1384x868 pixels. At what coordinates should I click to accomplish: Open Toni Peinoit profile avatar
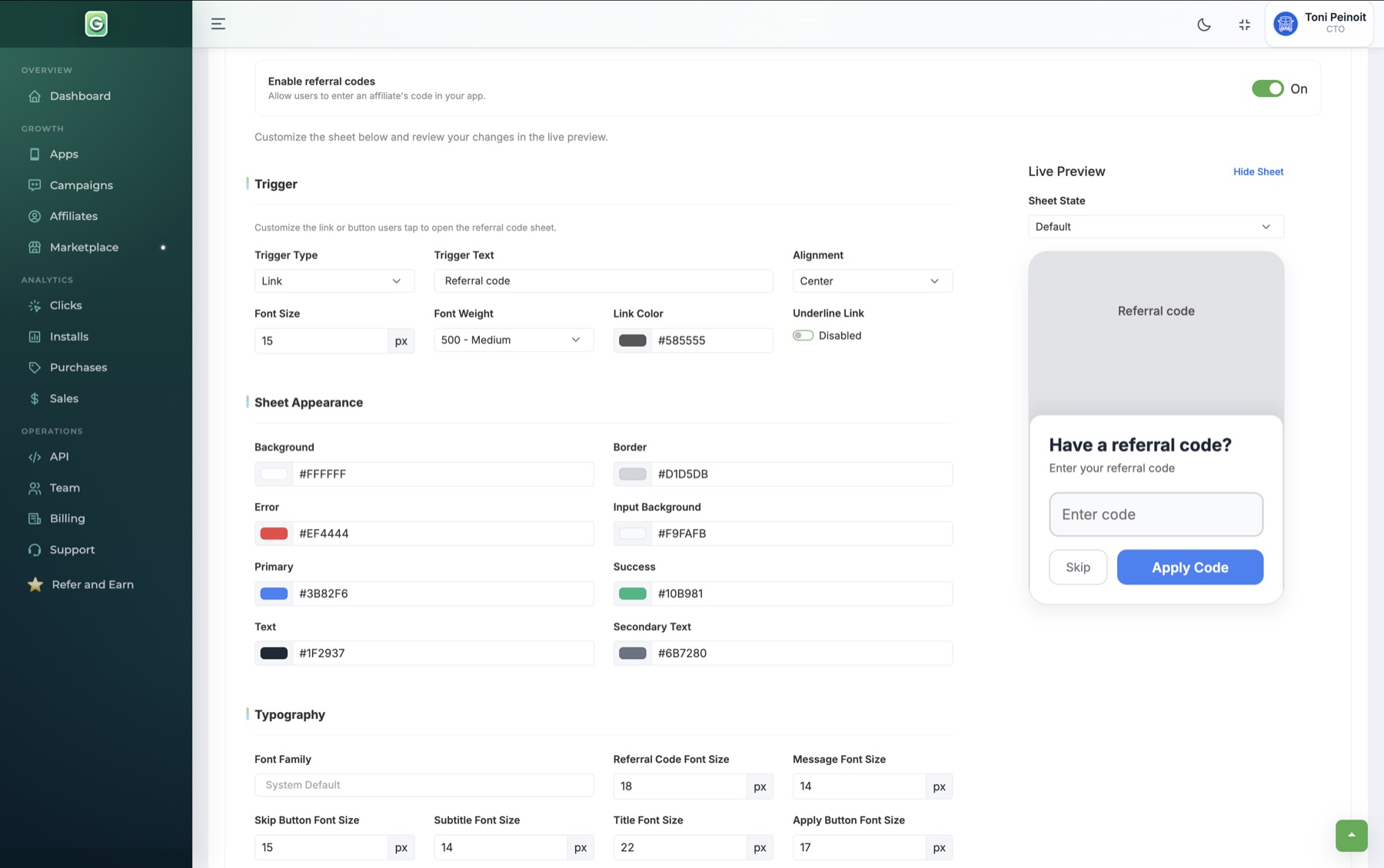1286,24
